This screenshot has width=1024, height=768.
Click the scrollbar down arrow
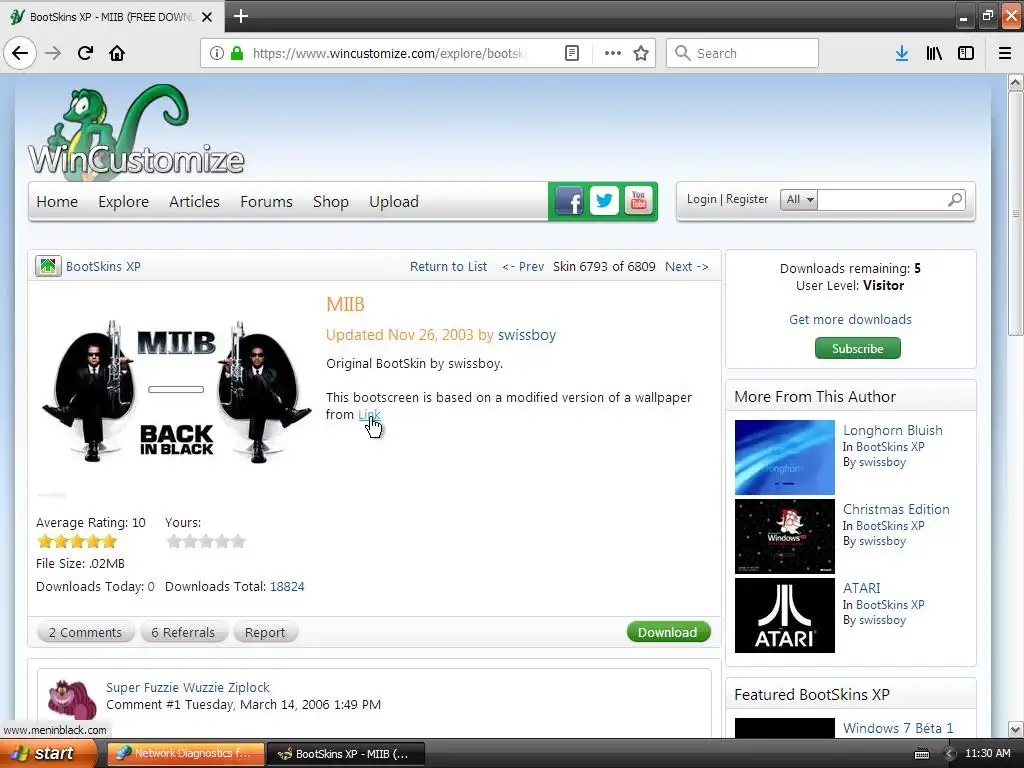click(1016, 729)
